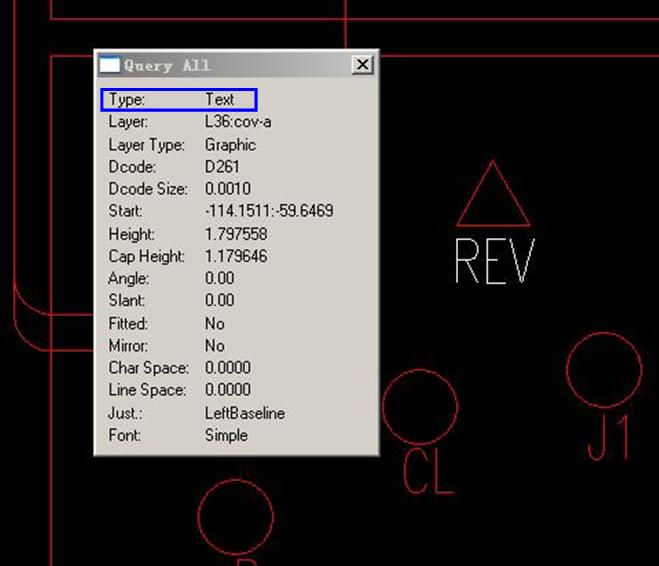Select the circle below the dialog

tap(235, 517)
